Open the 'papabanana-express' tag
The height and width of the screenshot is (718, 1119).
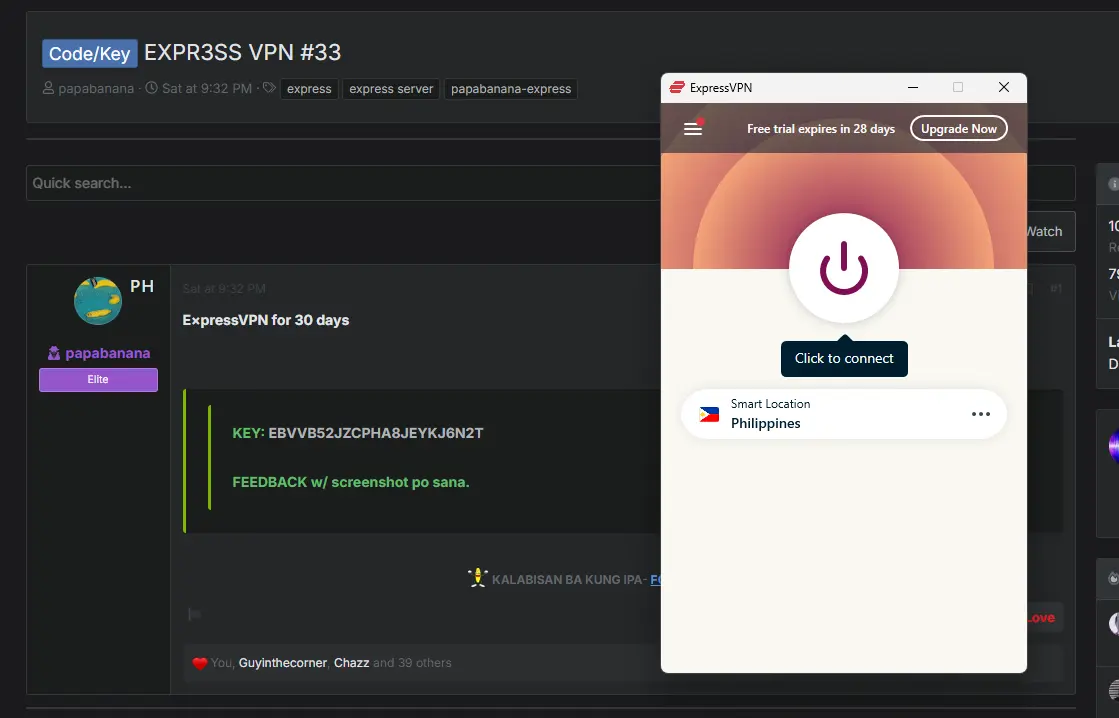pos(511,89)
